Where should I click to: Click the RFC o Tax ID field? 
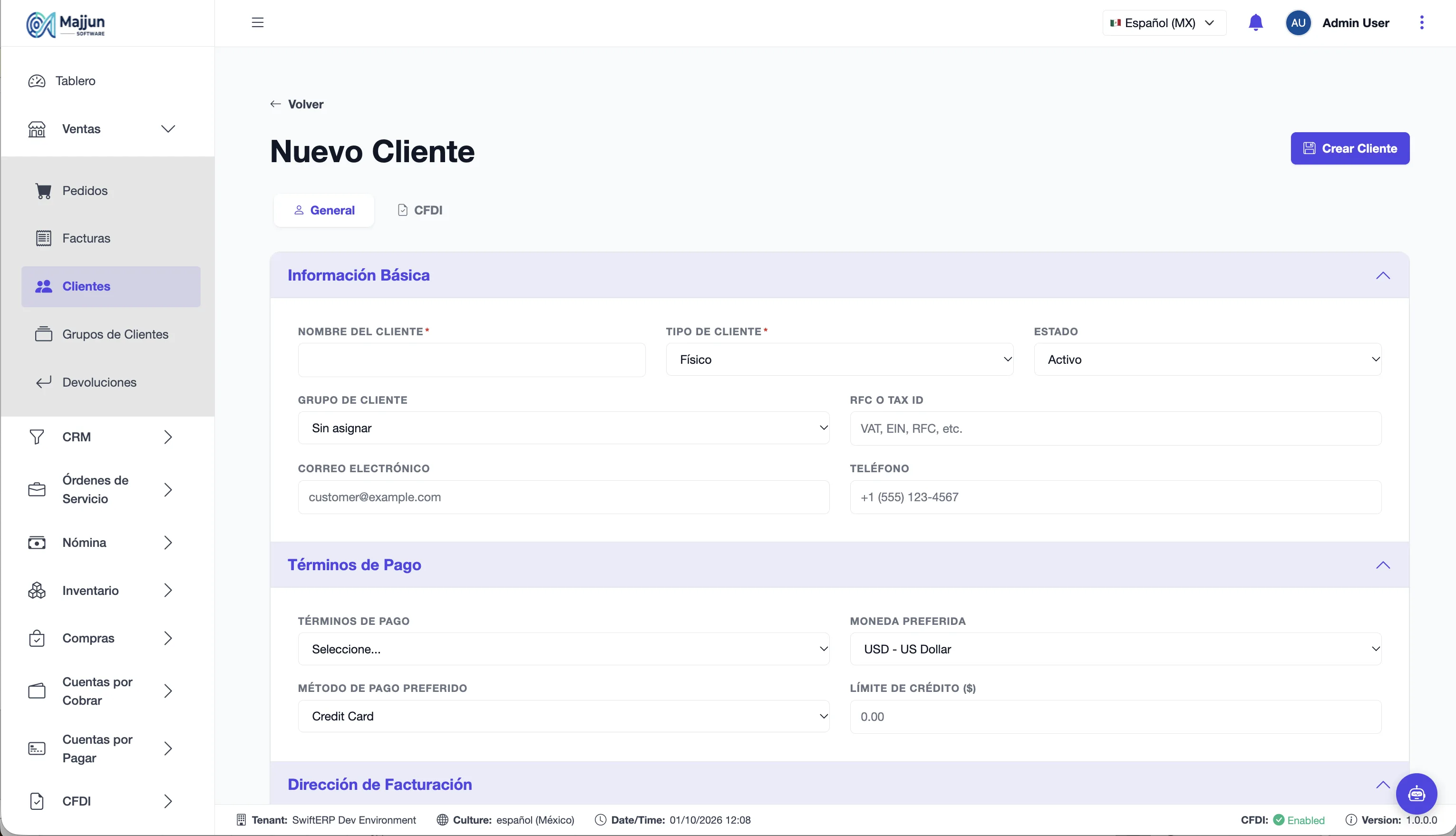point(1116,428)
